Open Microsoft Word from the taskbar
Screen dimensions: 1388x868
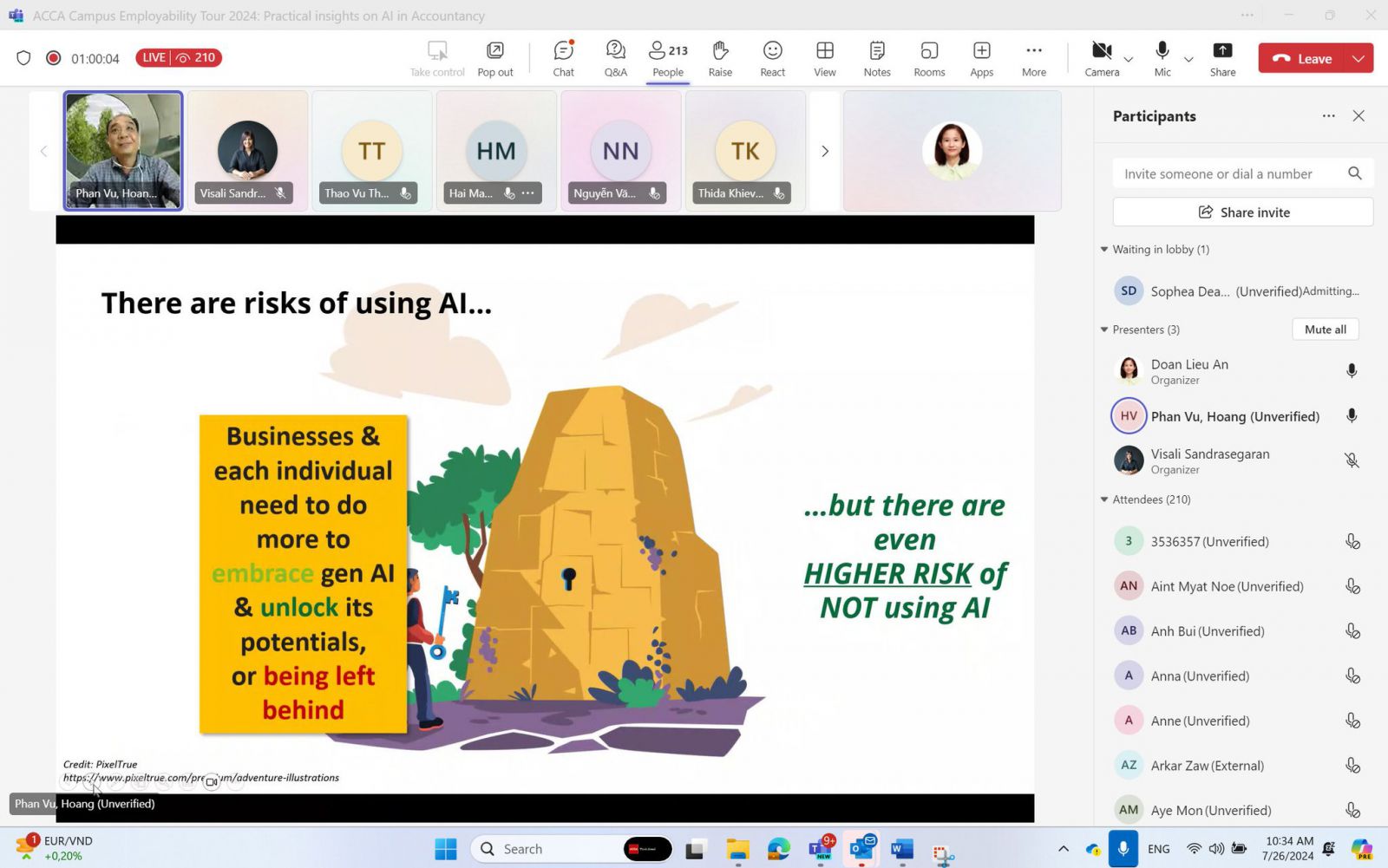pos(902,849)
